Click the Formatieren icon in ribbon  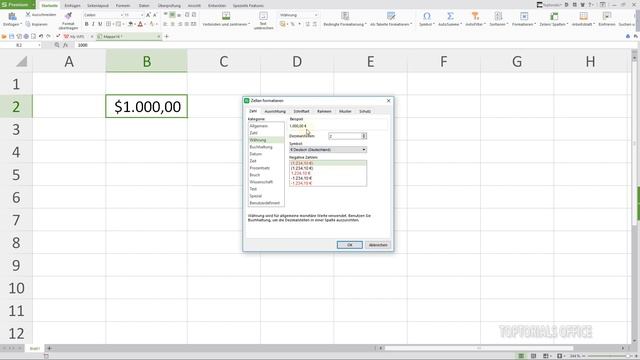point(524,16)
